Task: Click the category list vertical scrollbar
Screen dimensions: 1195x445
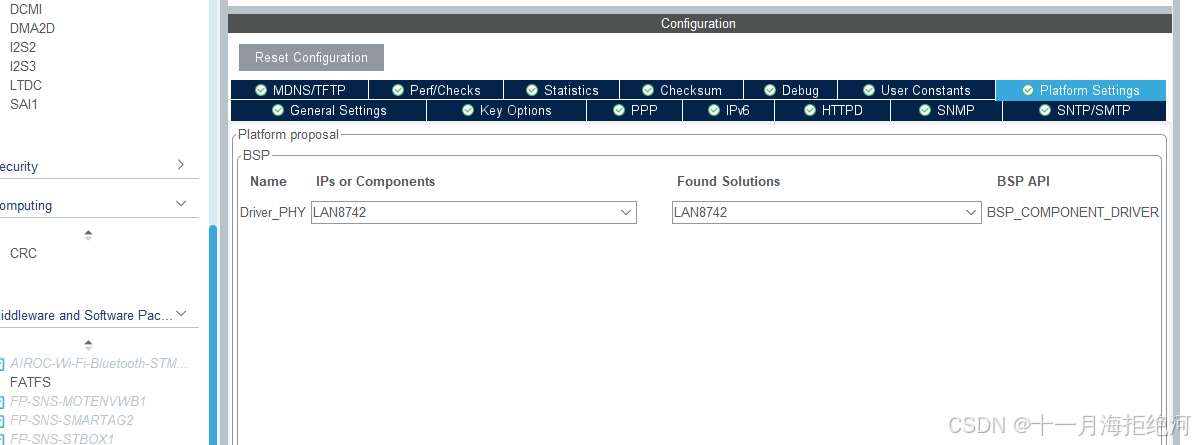Action: pos(213,334)
